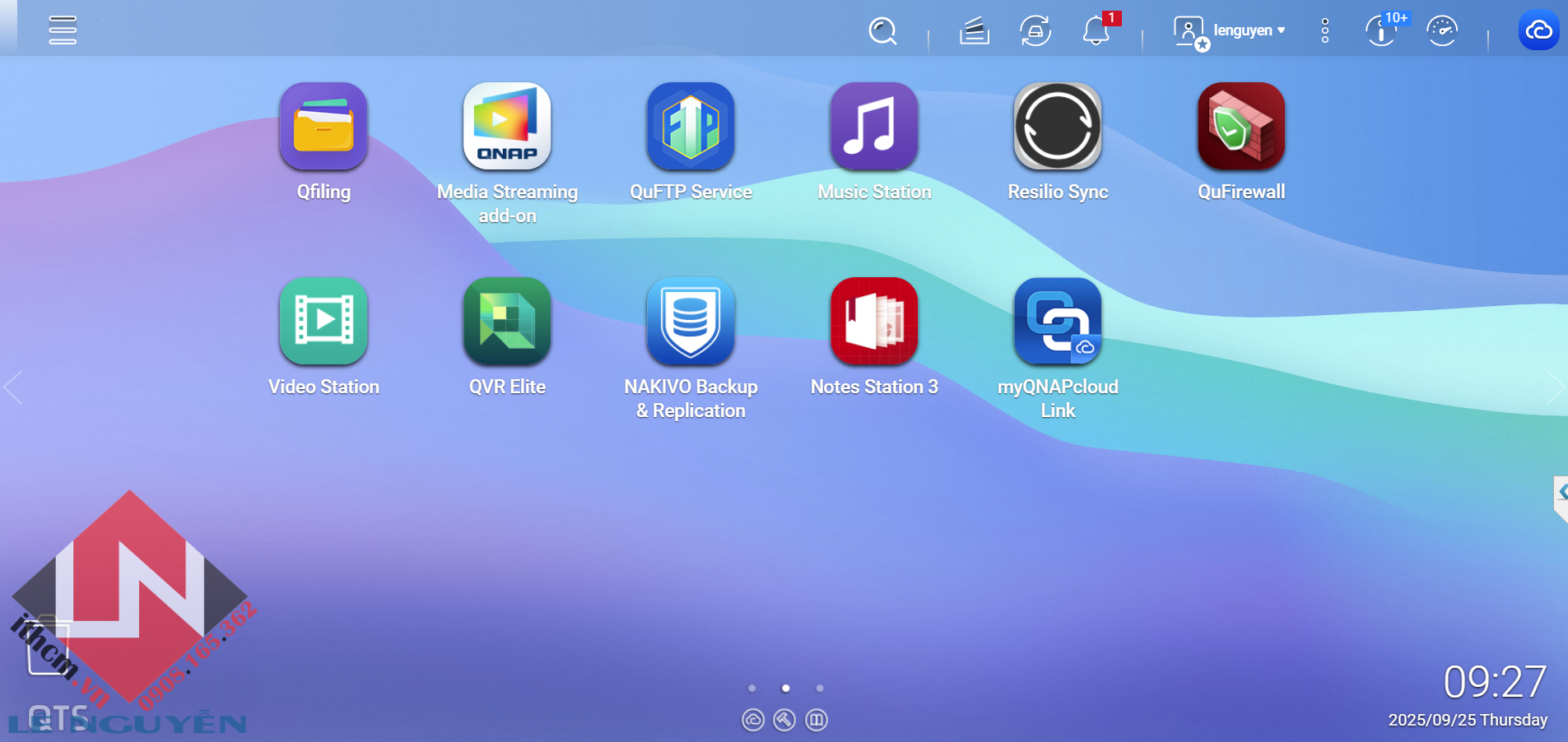The image size is (1568, 742).
Task: Expand the lenguyen user dropdown
Action: (1248, 31)
